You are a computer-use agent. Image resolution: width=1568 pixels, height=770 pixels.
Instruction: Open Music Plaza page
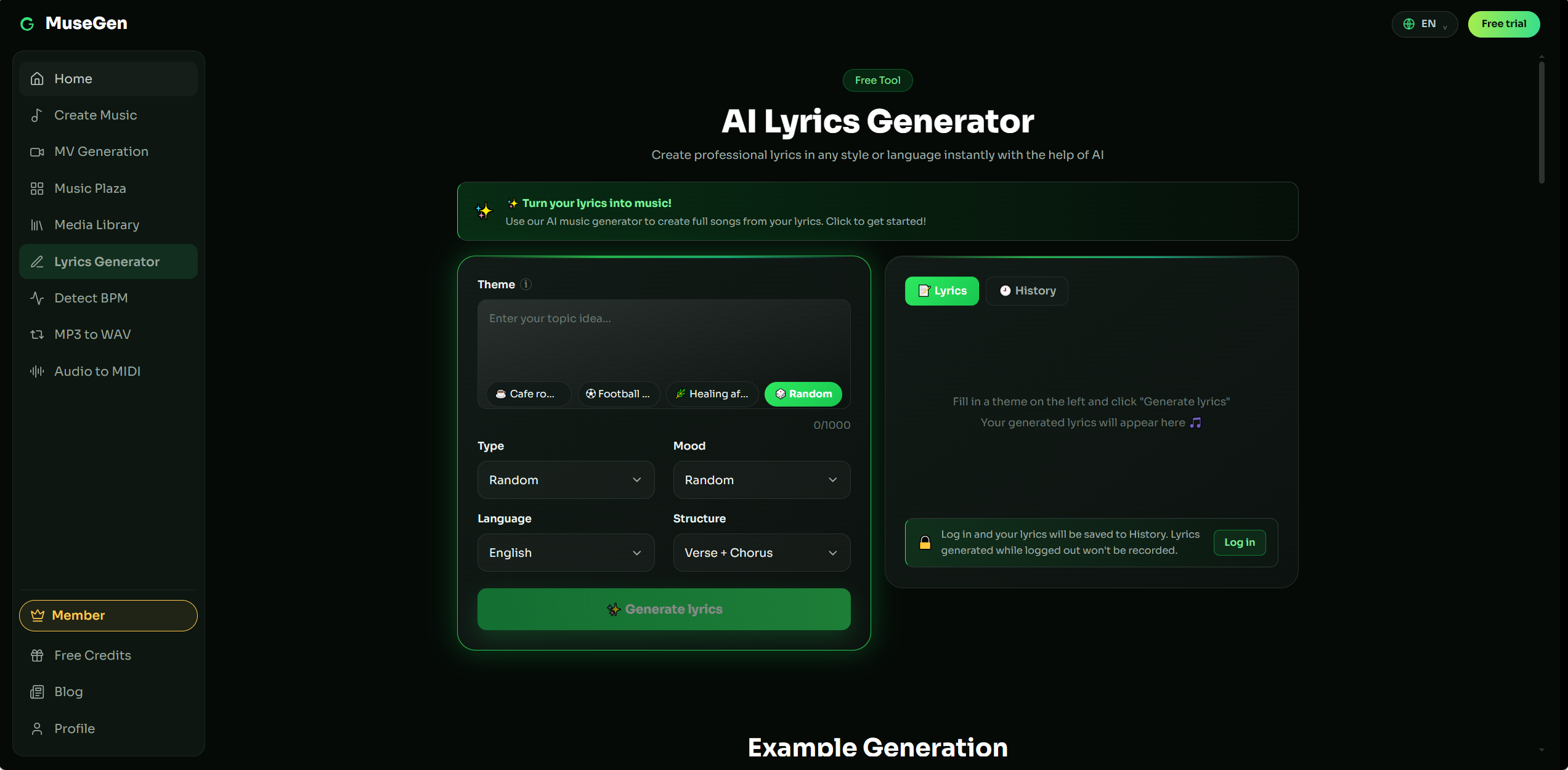tap(108, 188)
